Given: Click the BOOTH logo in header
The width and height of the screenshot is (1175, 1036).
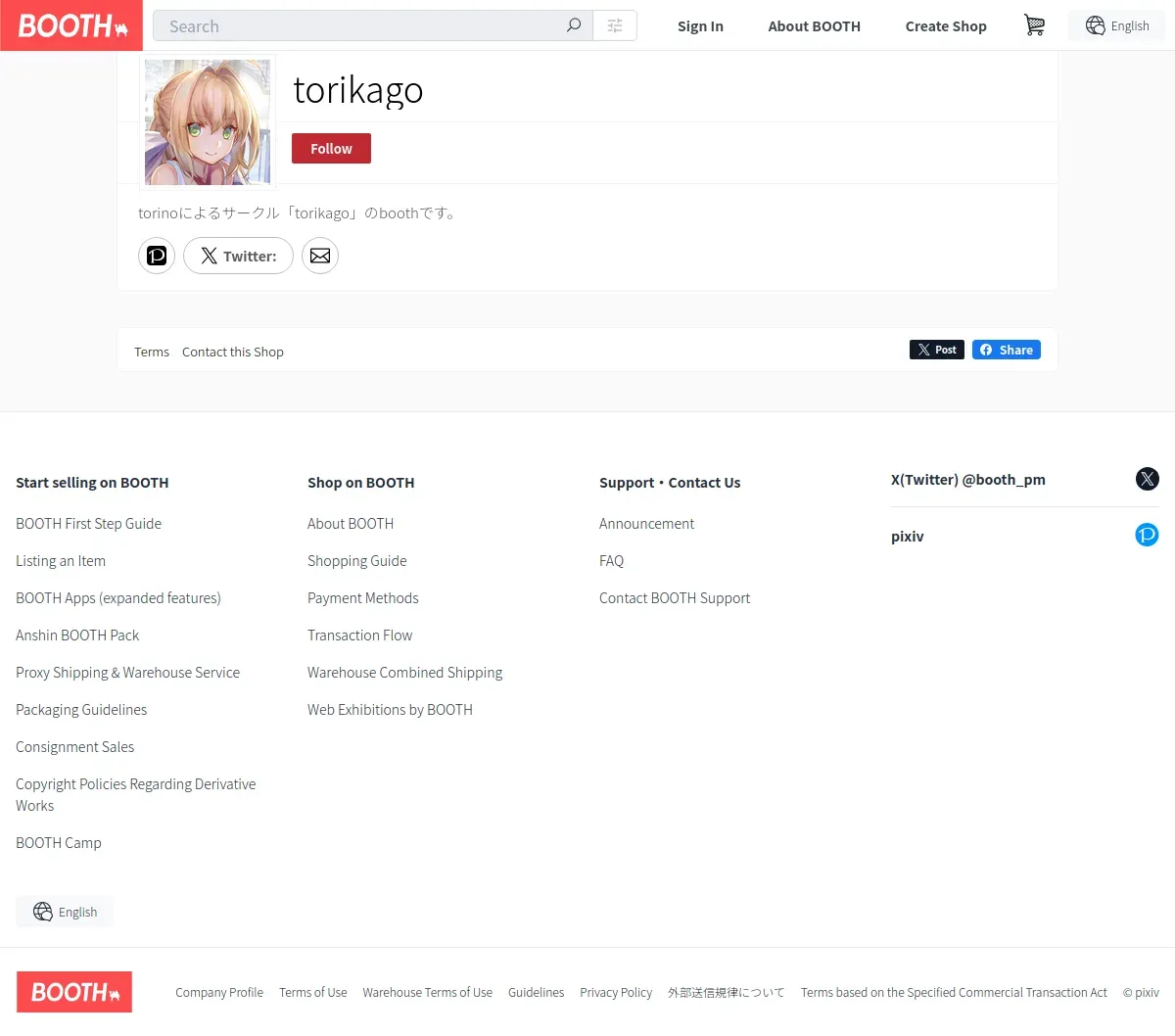Looking at the screenshot, I should (x=71, y=25).
